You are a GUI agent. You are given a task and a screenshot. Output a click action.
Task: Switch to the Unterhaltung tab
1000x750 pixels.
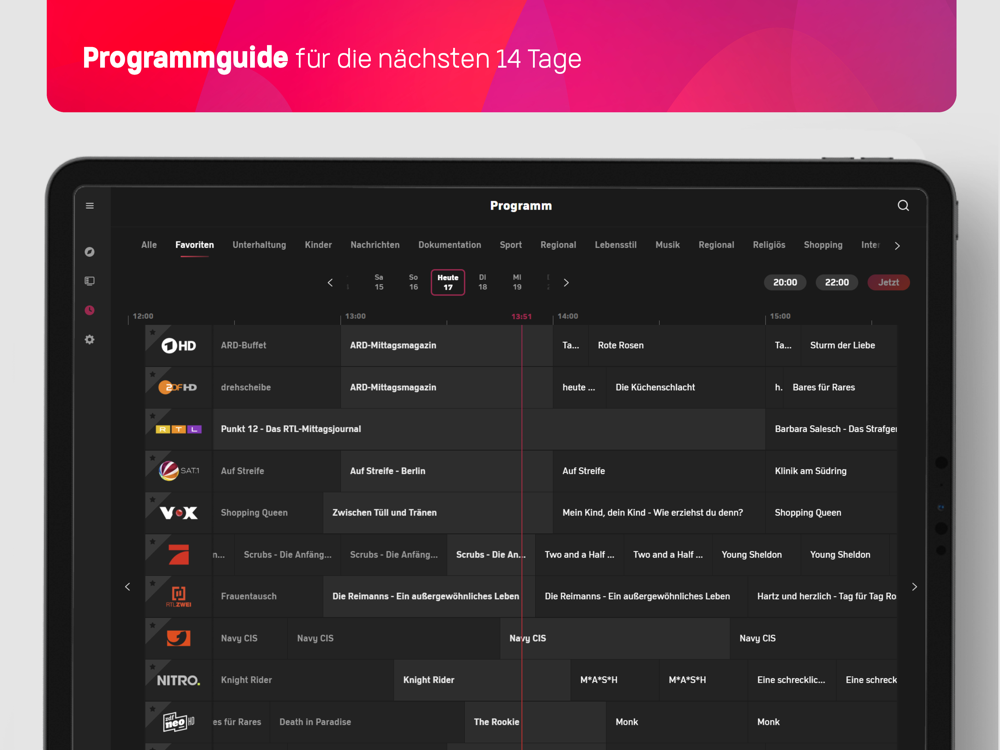259,245
